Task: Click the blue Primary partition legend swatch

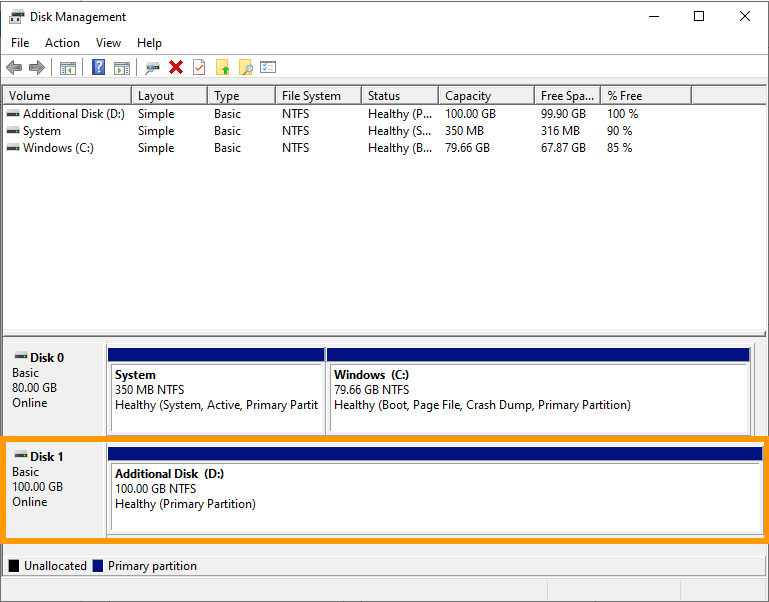Action: (x=98, y=566)
